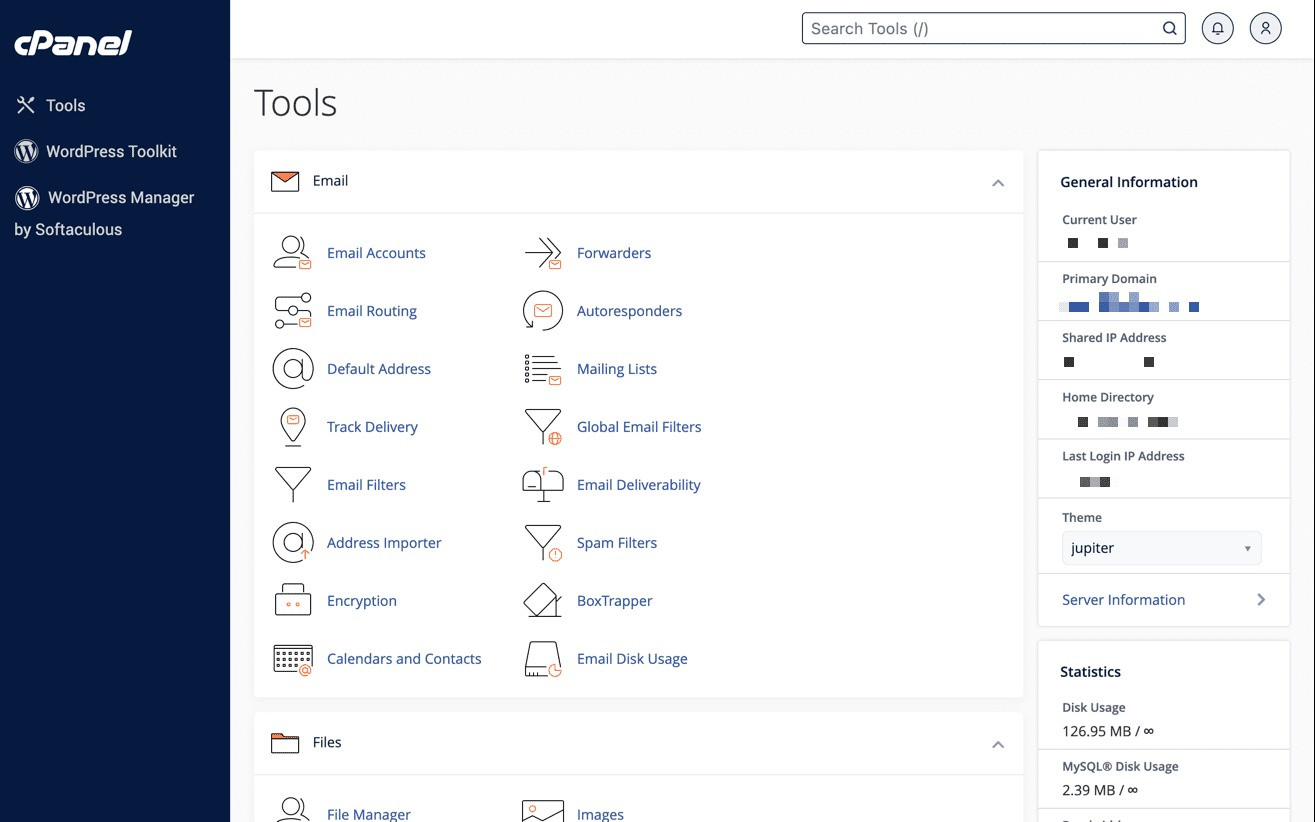The width and height of the screenshot is (1315, 822).
Task: Open the Global Email Filters link
Action: coord(639,427)
